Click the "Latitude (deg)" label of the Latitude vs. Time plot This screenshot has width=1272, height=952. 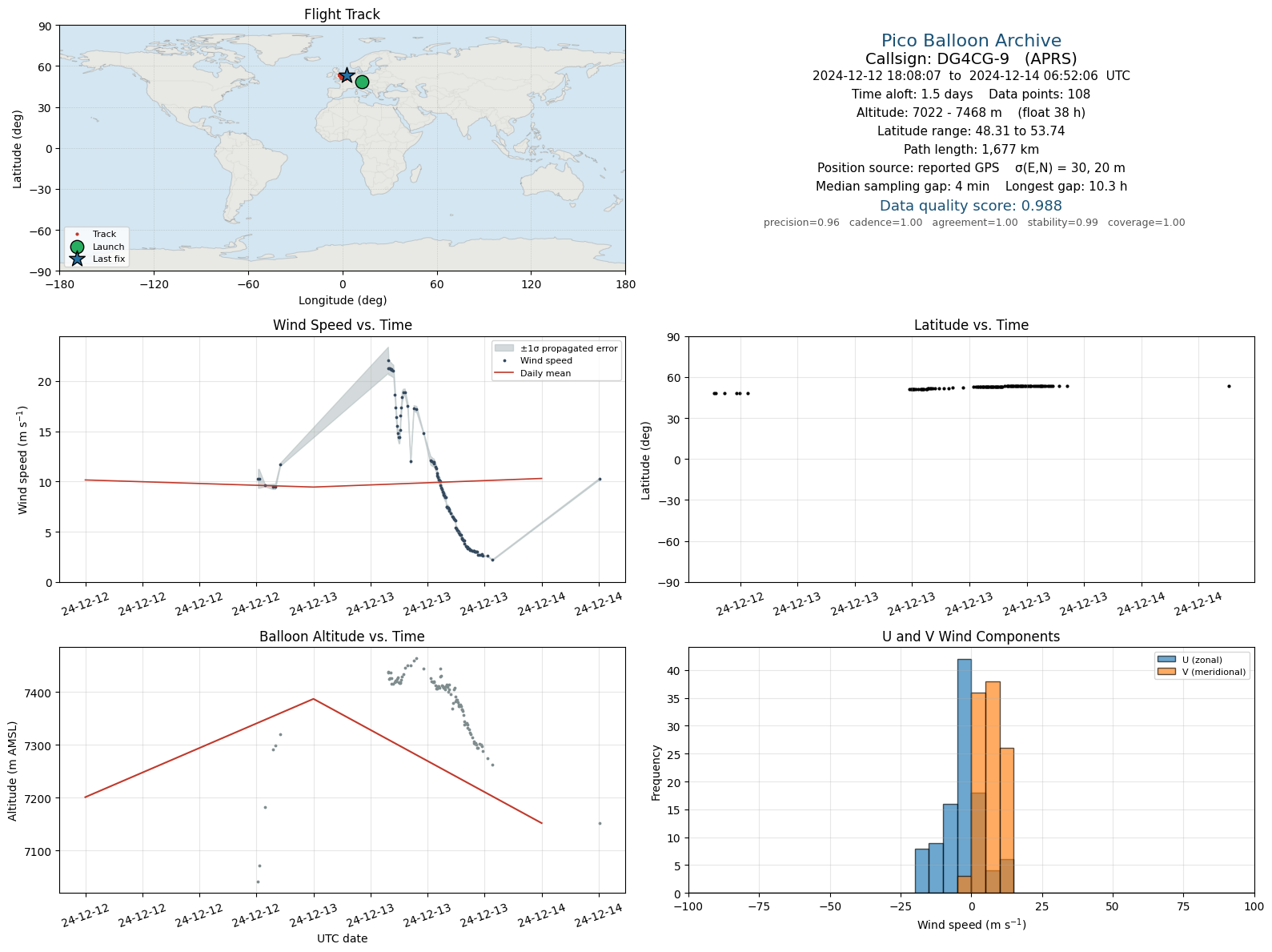pos(645,460)
